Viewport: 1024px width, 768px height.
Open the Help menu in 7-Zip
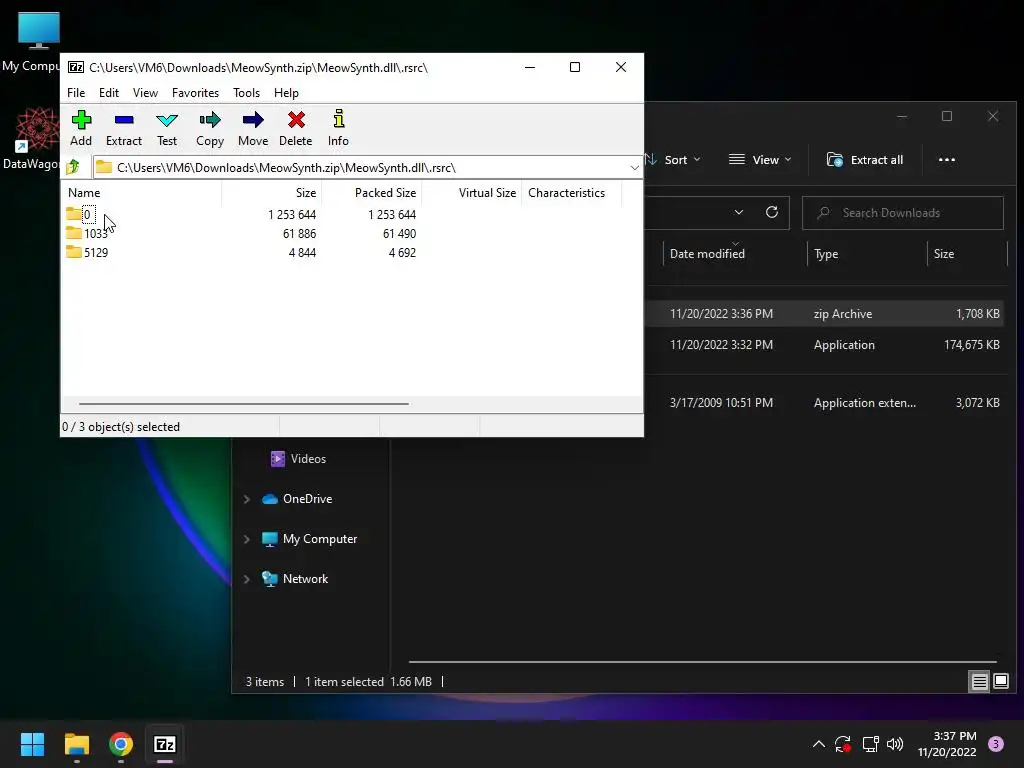pyautogui.click(x=286, y=93)
